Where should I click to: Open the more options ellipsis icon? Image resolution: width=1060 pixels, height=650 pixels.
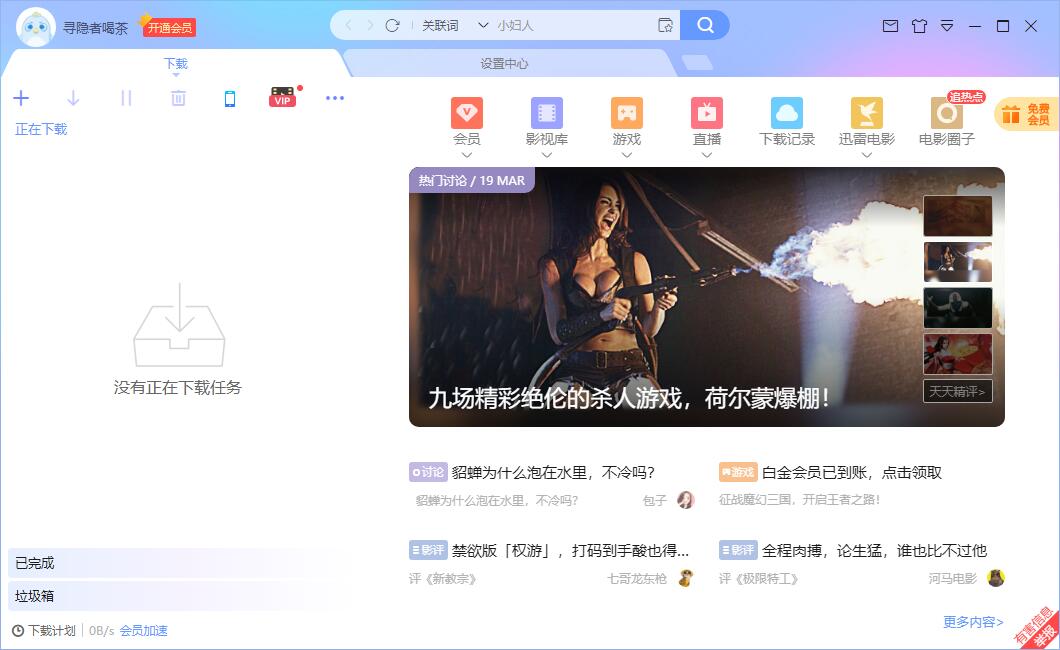tap(335, 98)
